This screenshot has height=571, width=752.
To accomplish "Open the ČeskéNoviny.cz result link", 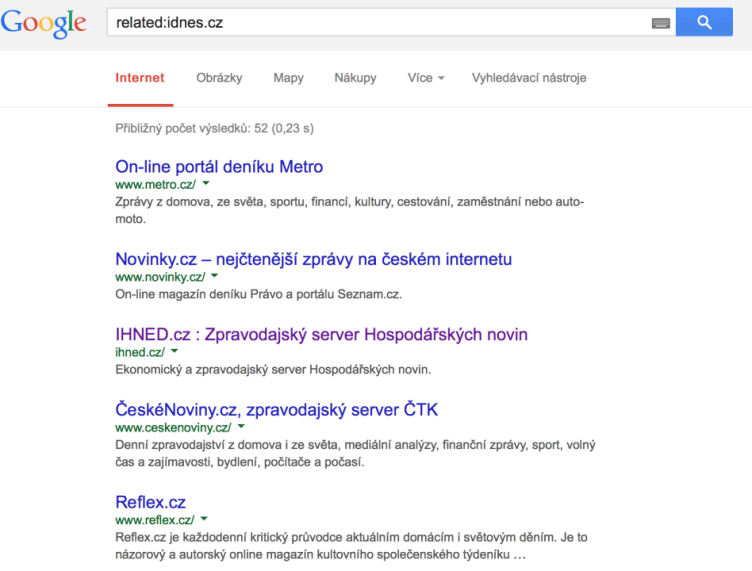I will (276, 410).
